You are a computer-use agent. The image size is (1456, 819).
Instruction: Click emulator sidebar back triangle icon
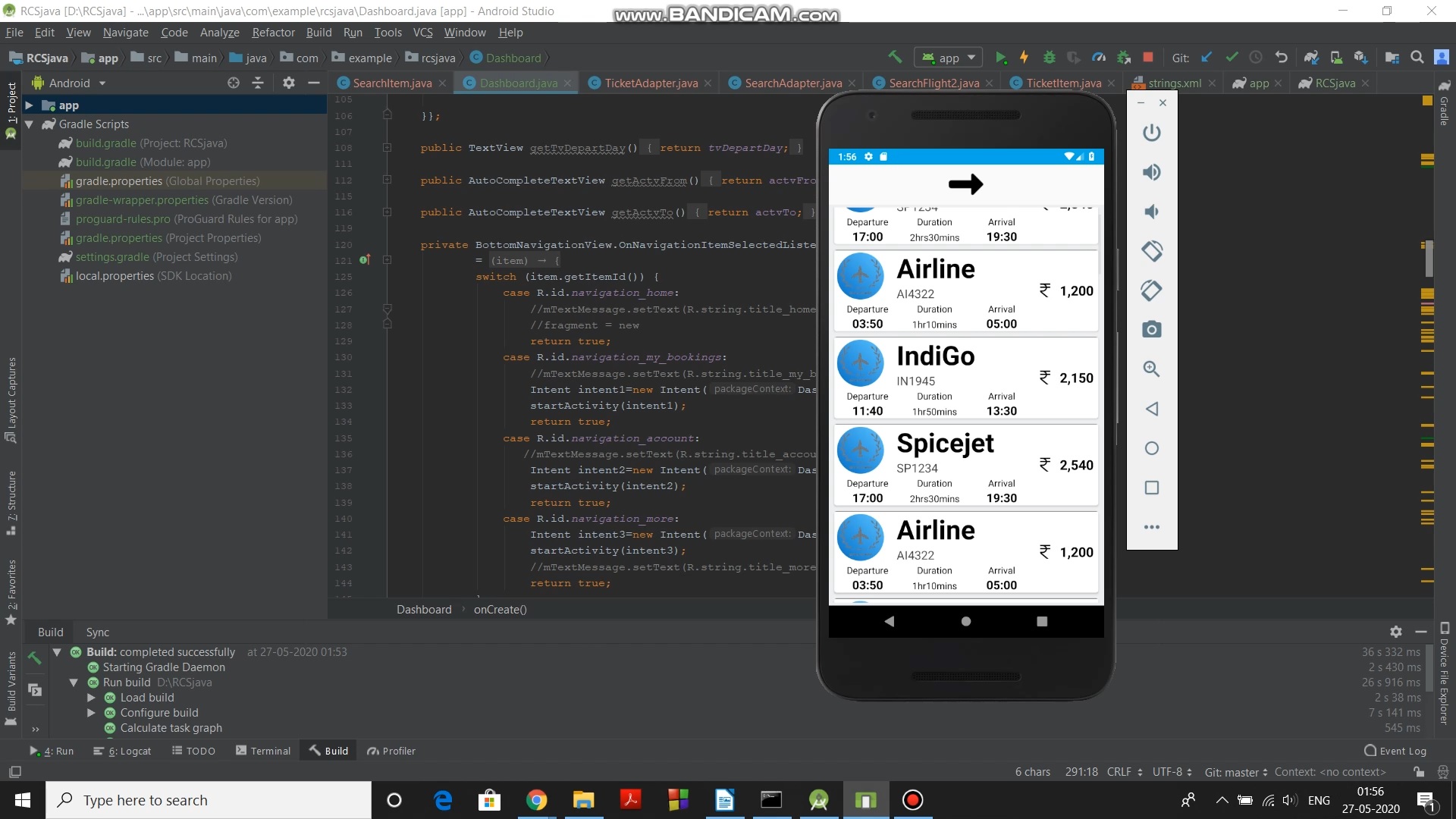[x=1152, y=409]
